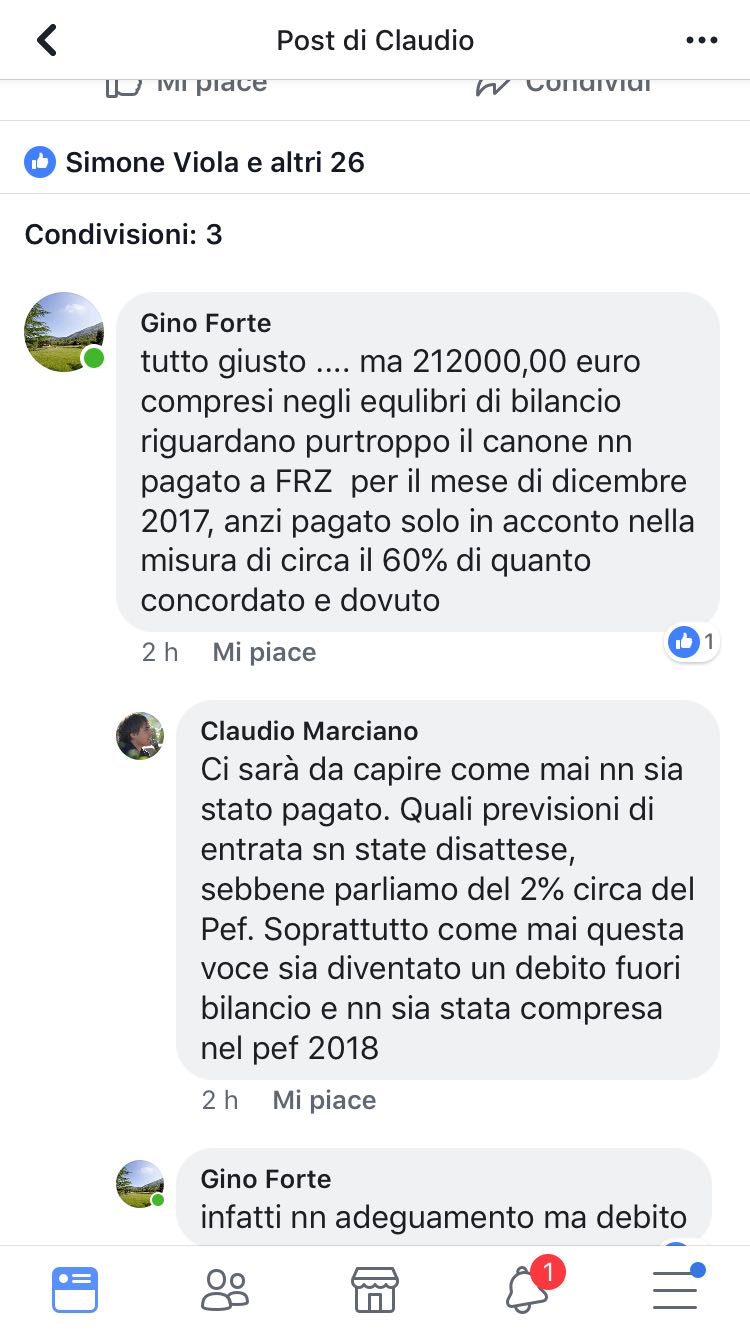Tap the partially visible Condividi button
Viewport: 750px width, 1334px height.
click(x=564, y=84)
